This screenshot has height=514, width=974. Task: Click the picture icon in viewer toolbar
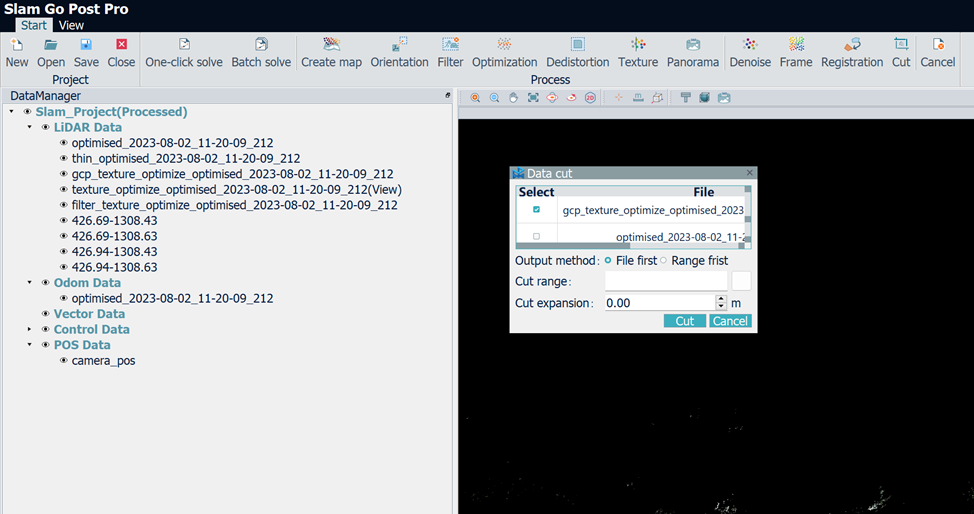click(x=724, y=98)
